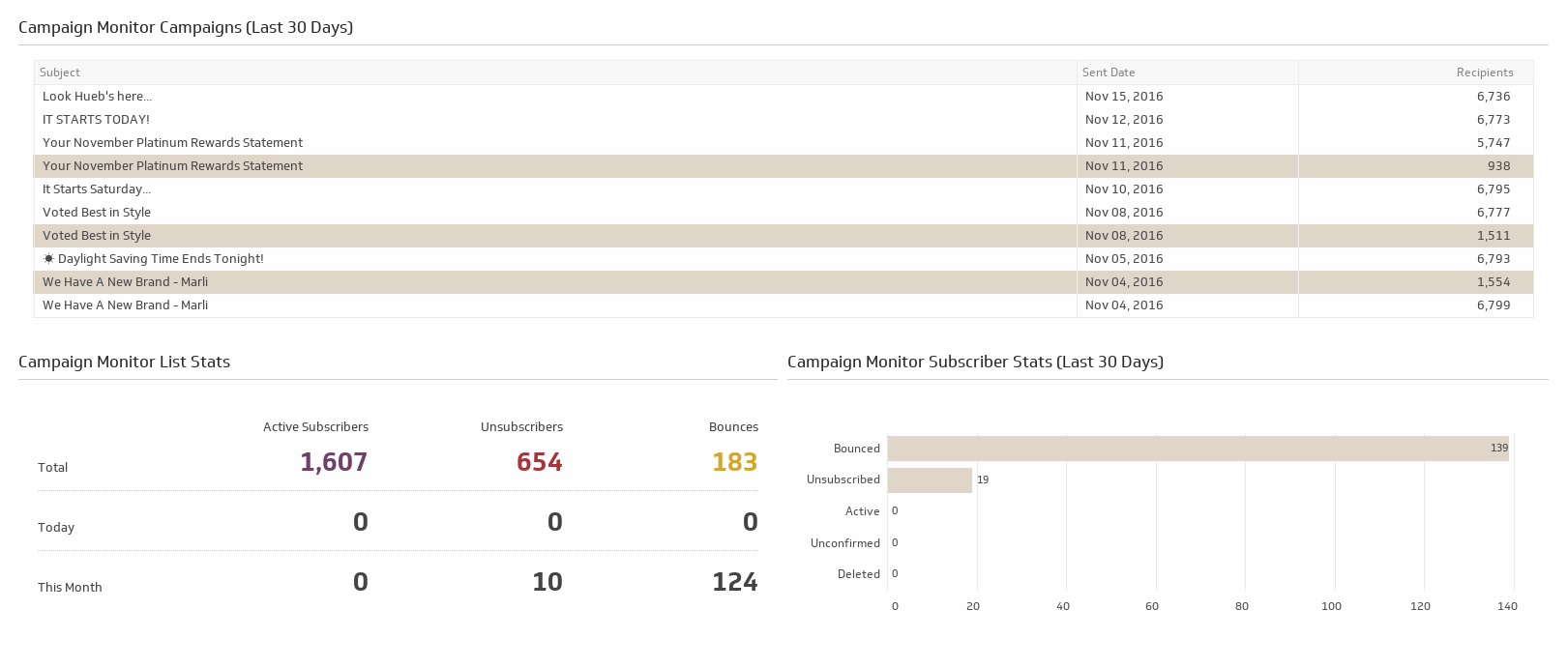Click the recipients value 6,799
Viewport: 1568px width, 668px height.
pos(1494,305)
